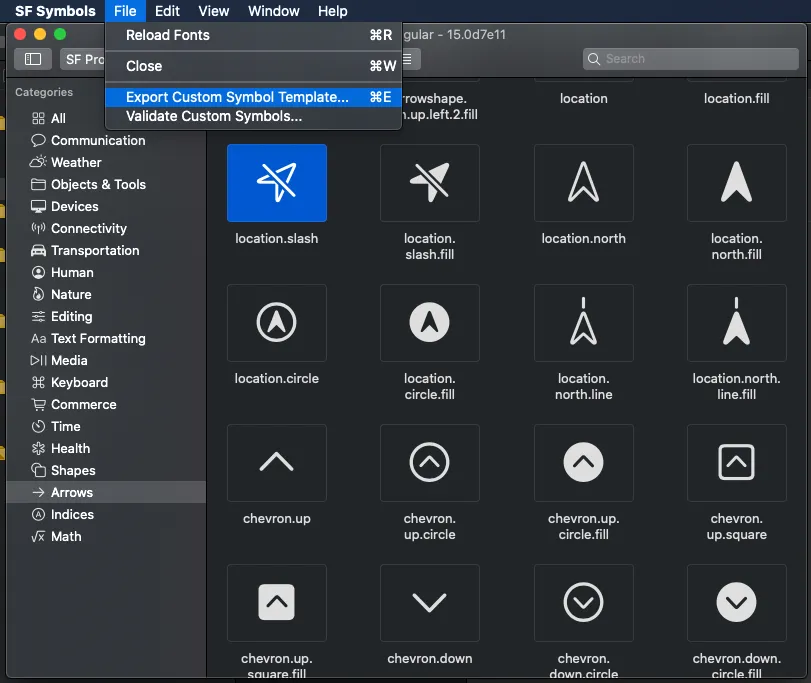Screen dimensions: 811x683
Task: Click the 'location.fill' symbol label
Action: click(737, 99)
